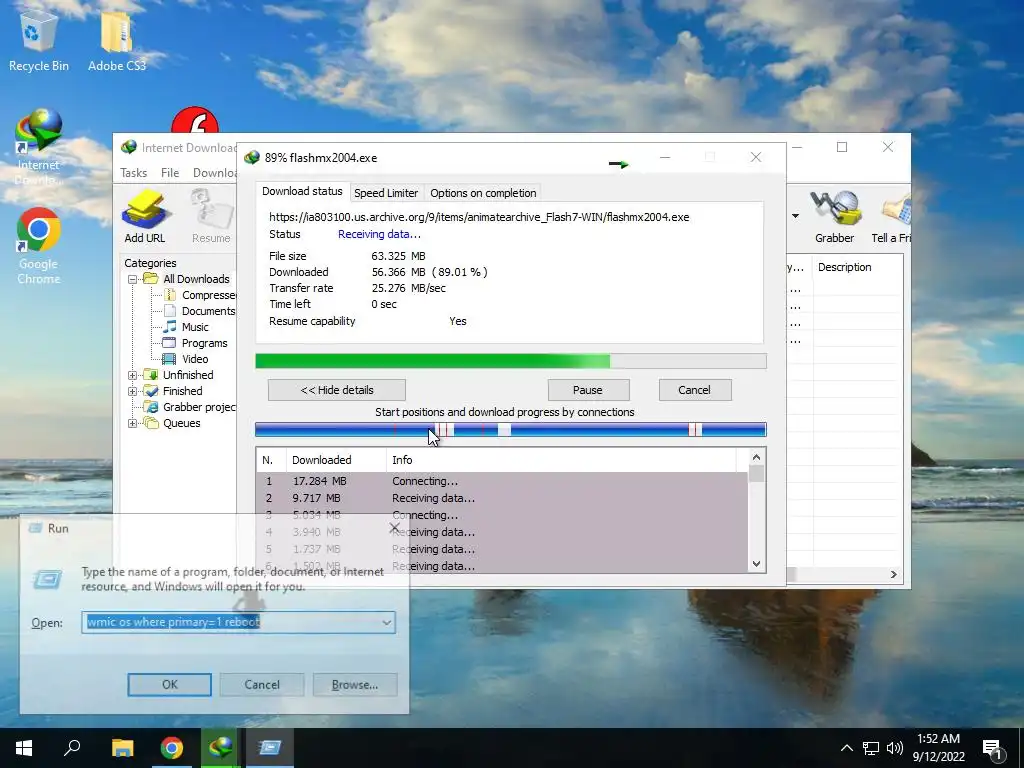
Task: Expand the Queues tree node
Action: coord(132,423)
